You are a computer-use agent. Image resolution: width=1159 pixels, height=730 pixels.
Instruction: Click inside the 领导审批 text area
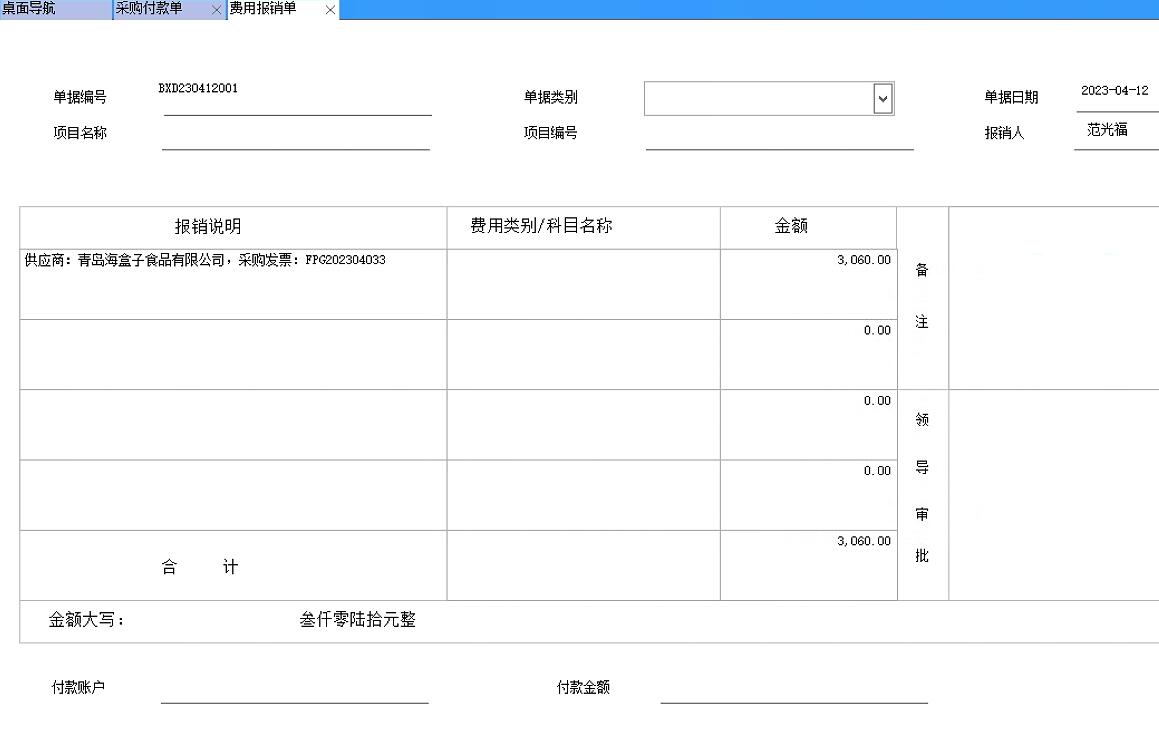1053,494
